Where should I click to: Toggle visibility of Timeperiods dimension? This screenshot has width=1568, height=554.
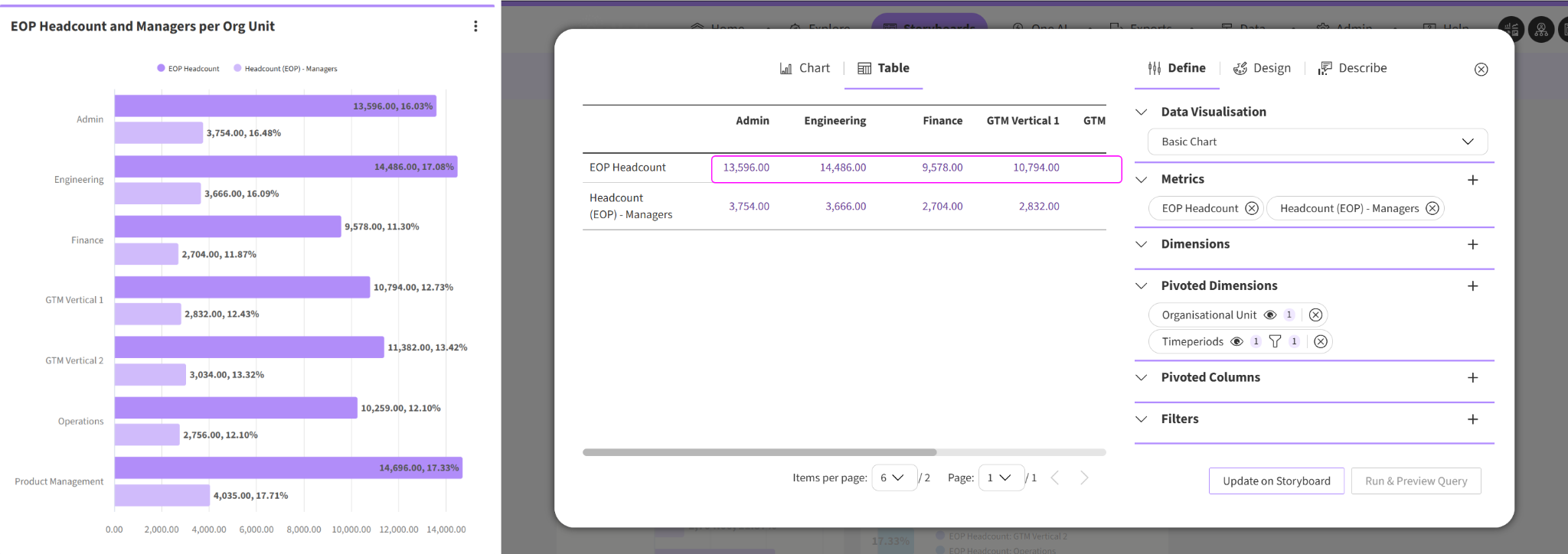point(1236,341)
